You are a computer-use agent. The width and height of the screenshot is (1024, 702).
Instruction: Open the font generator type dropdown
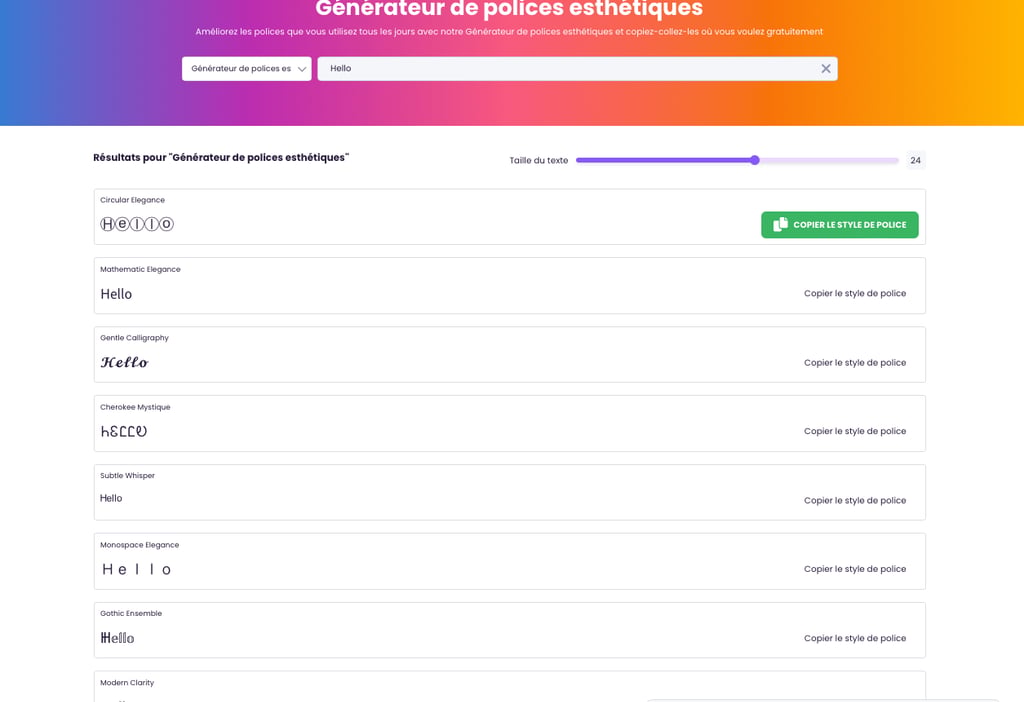click(246, 69)
